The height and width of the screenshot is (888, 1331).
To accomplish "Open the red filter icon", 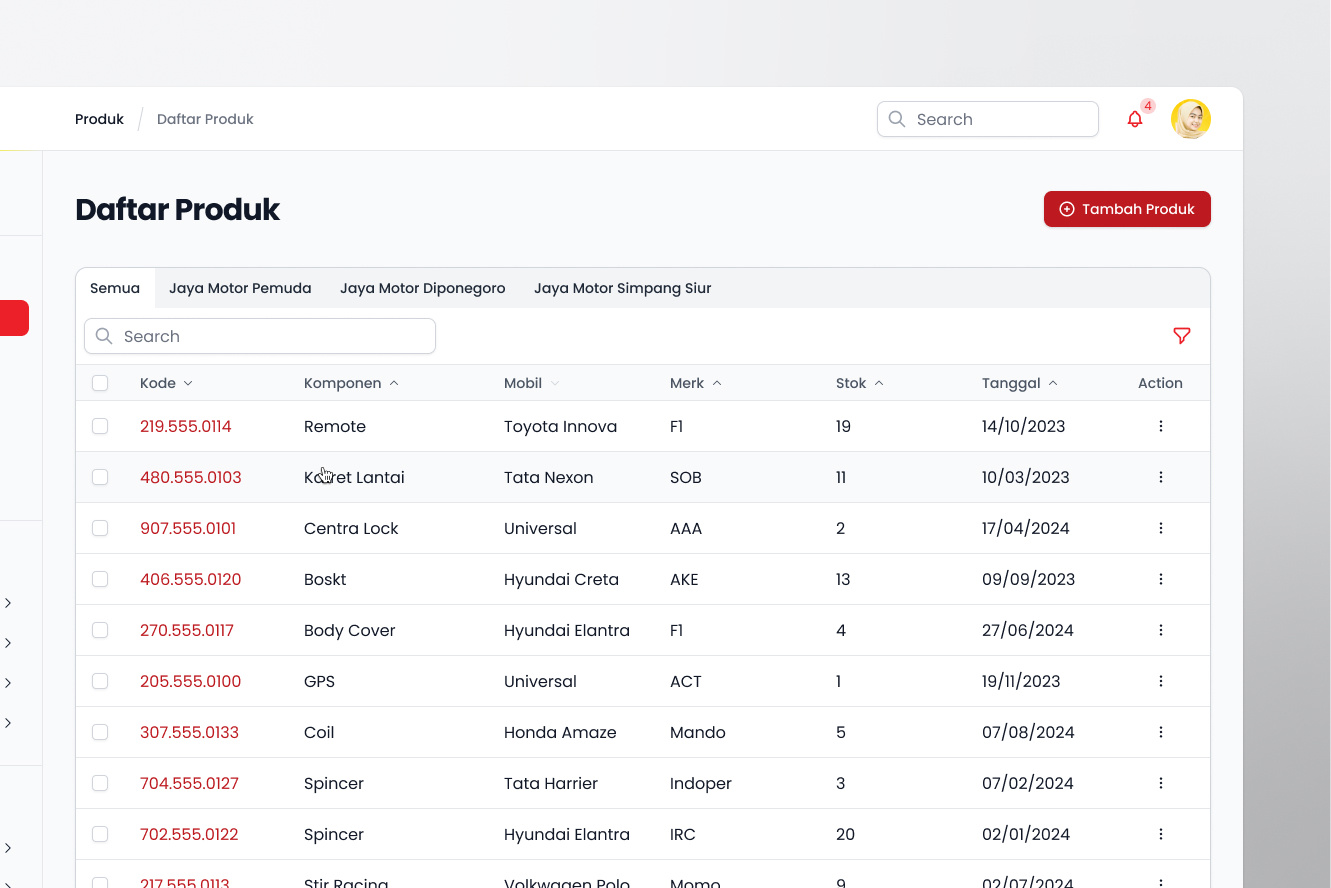I will click(1182, 336).
